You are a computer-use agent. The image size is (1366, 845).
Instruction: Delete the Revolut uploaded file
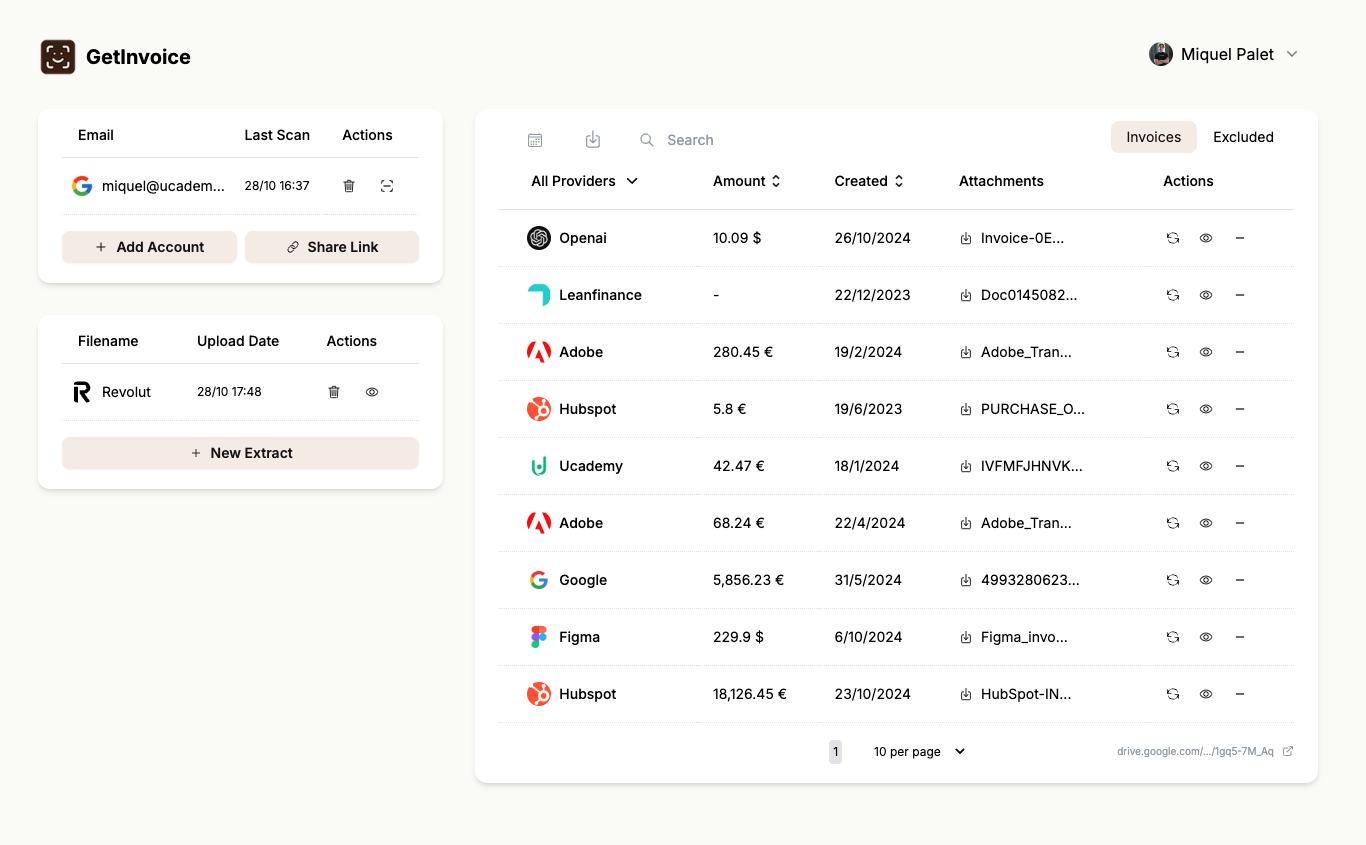334,391
